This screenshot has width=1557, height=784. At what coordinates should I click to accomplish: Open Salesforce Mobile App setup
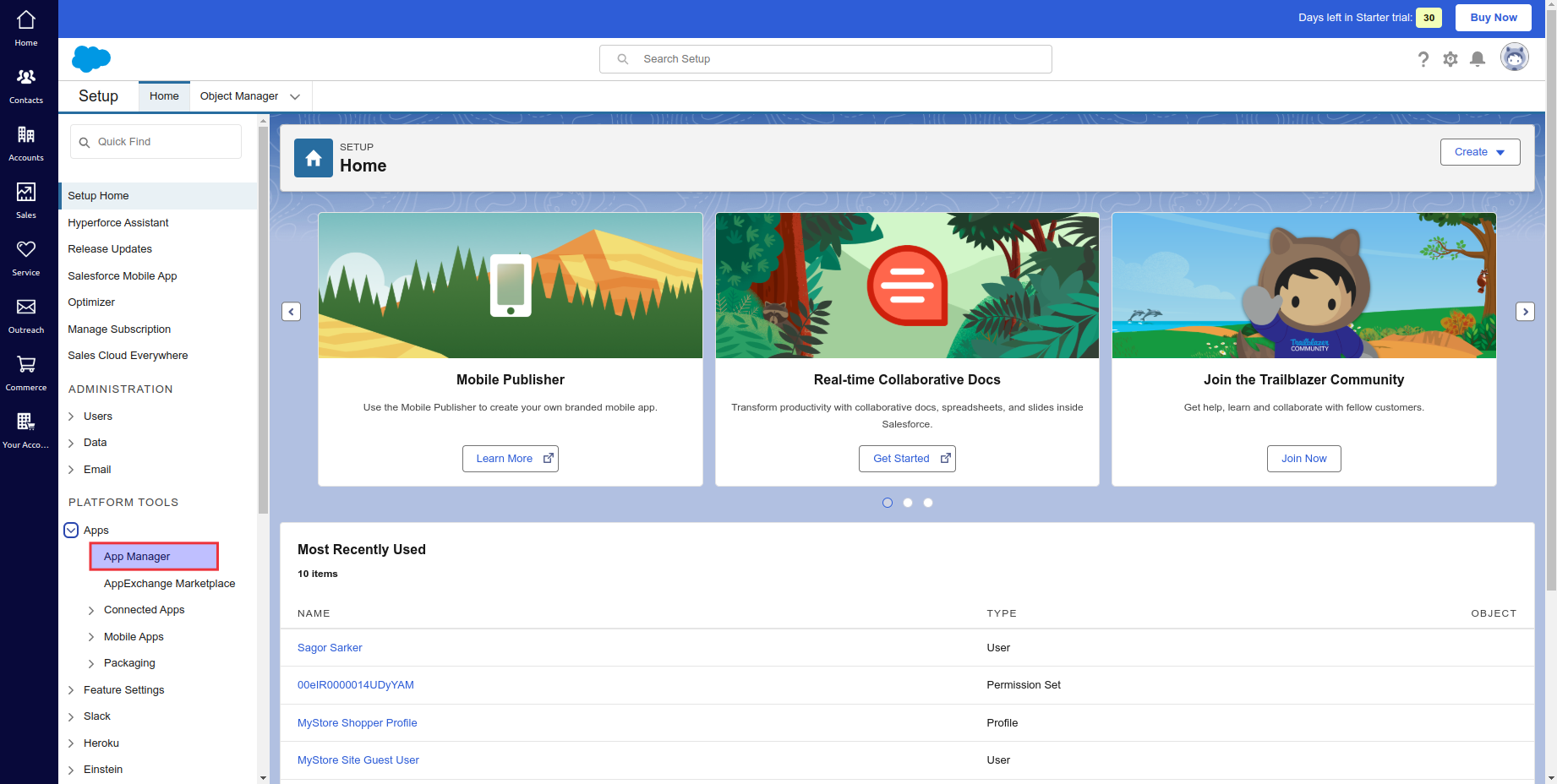[123, 276]
